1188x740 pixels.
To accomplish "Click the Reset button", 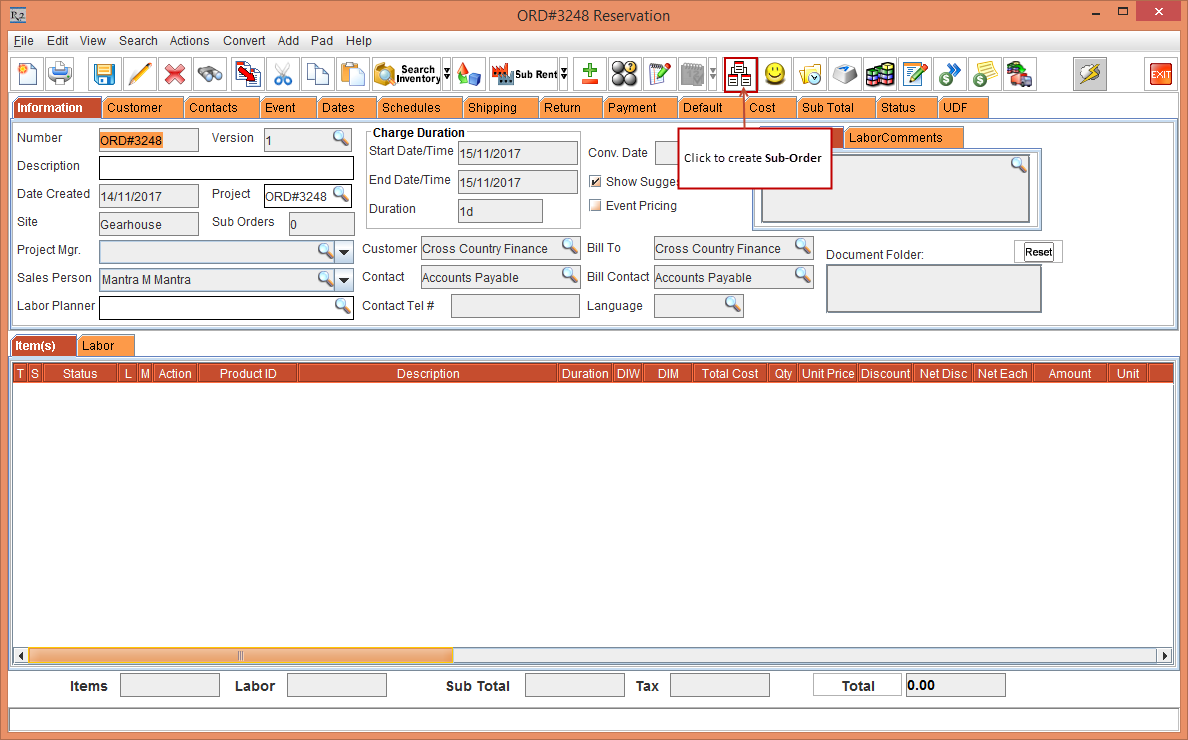I will (1038, 252).
